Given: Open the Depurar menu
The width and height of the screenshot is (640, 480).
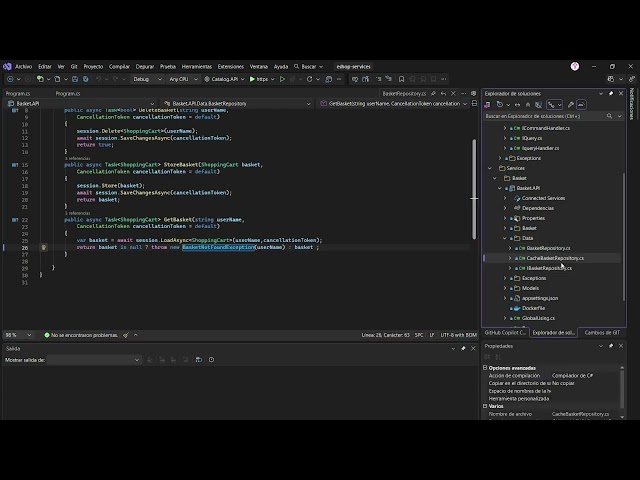Looking at the screenshot, I should [x=145, y=67].
